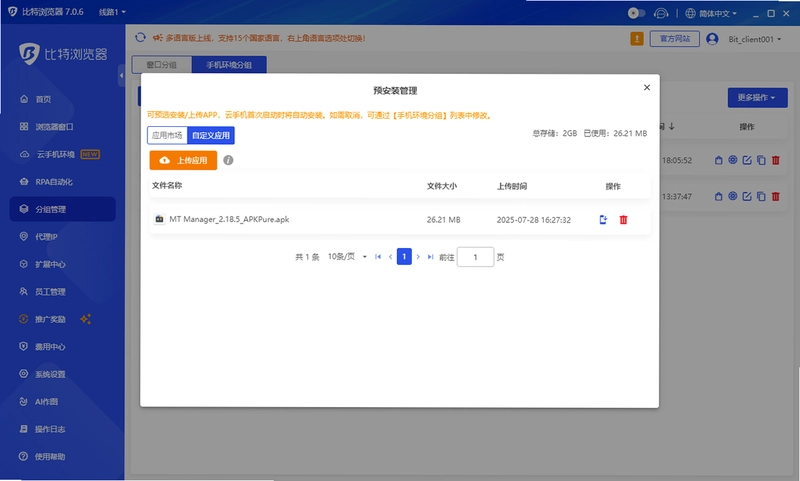Click the 官方网站 button
This screenshot has height=481, width=800.
(674, 39)
